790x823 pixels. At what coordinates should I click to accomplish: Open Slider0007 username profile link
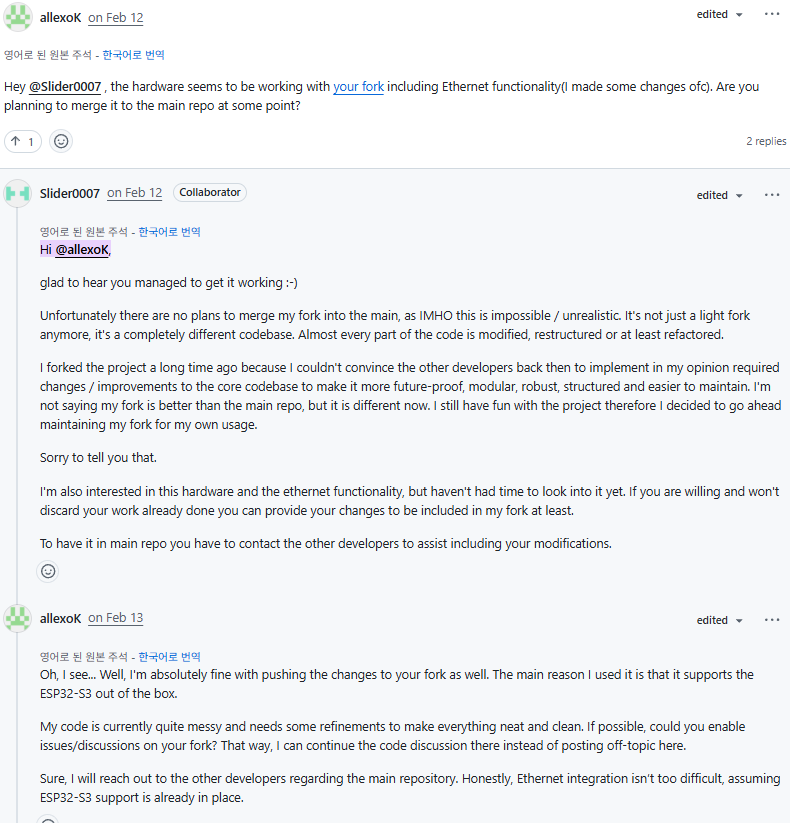[x=69, y=193]
